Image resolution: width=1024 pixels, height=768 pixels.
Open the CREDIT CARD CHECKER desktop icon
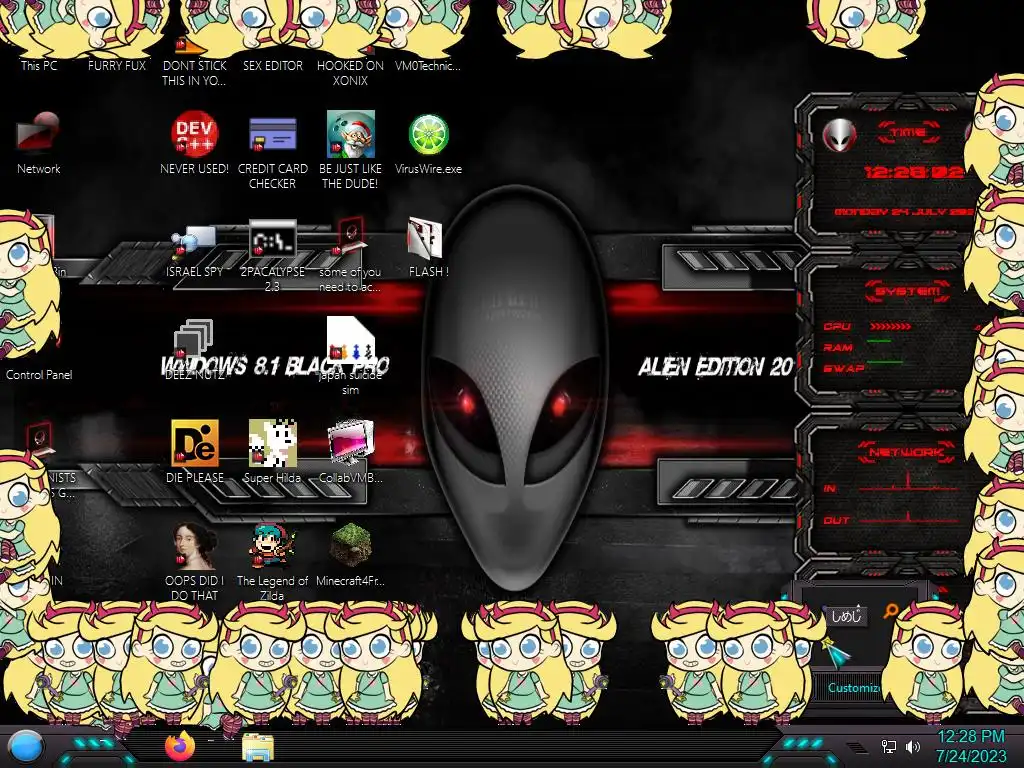tap(272, 134)
